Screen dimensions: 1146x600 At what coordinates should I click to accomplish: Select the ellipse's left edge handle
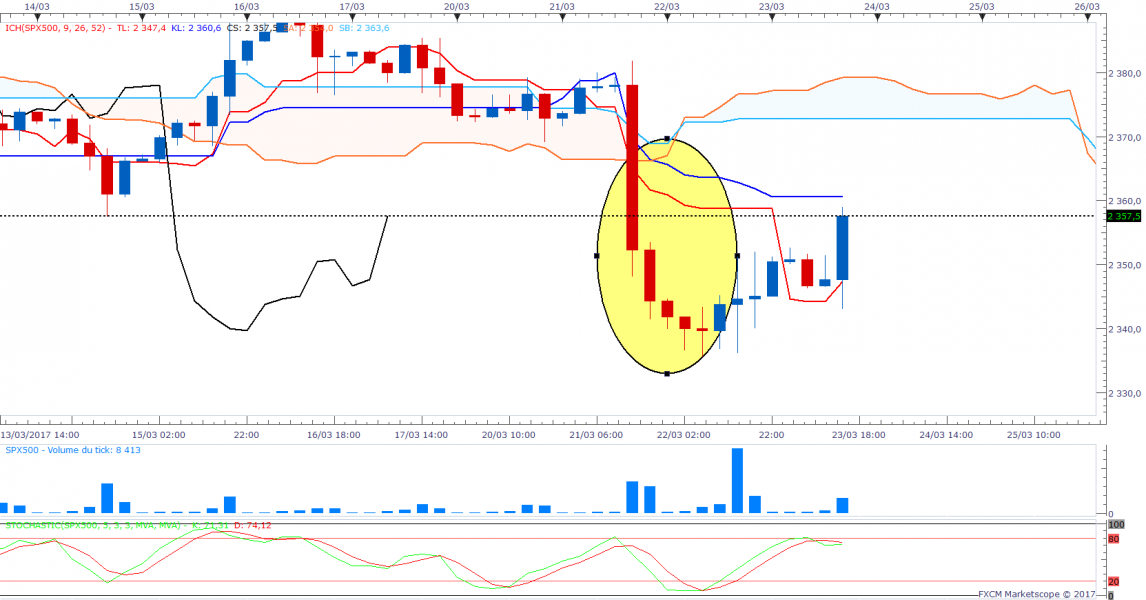click(x=597, y=256)
